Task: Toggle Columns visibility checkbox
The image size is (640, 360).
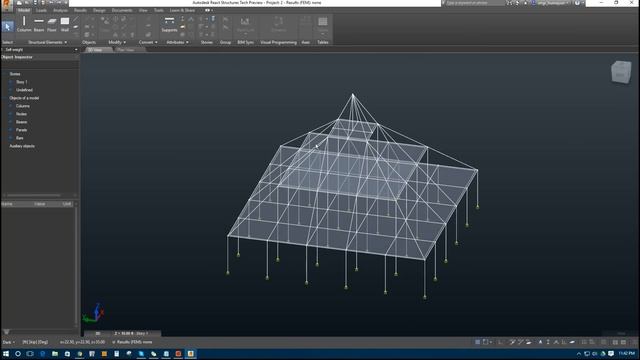Action: tap(11, 106)
